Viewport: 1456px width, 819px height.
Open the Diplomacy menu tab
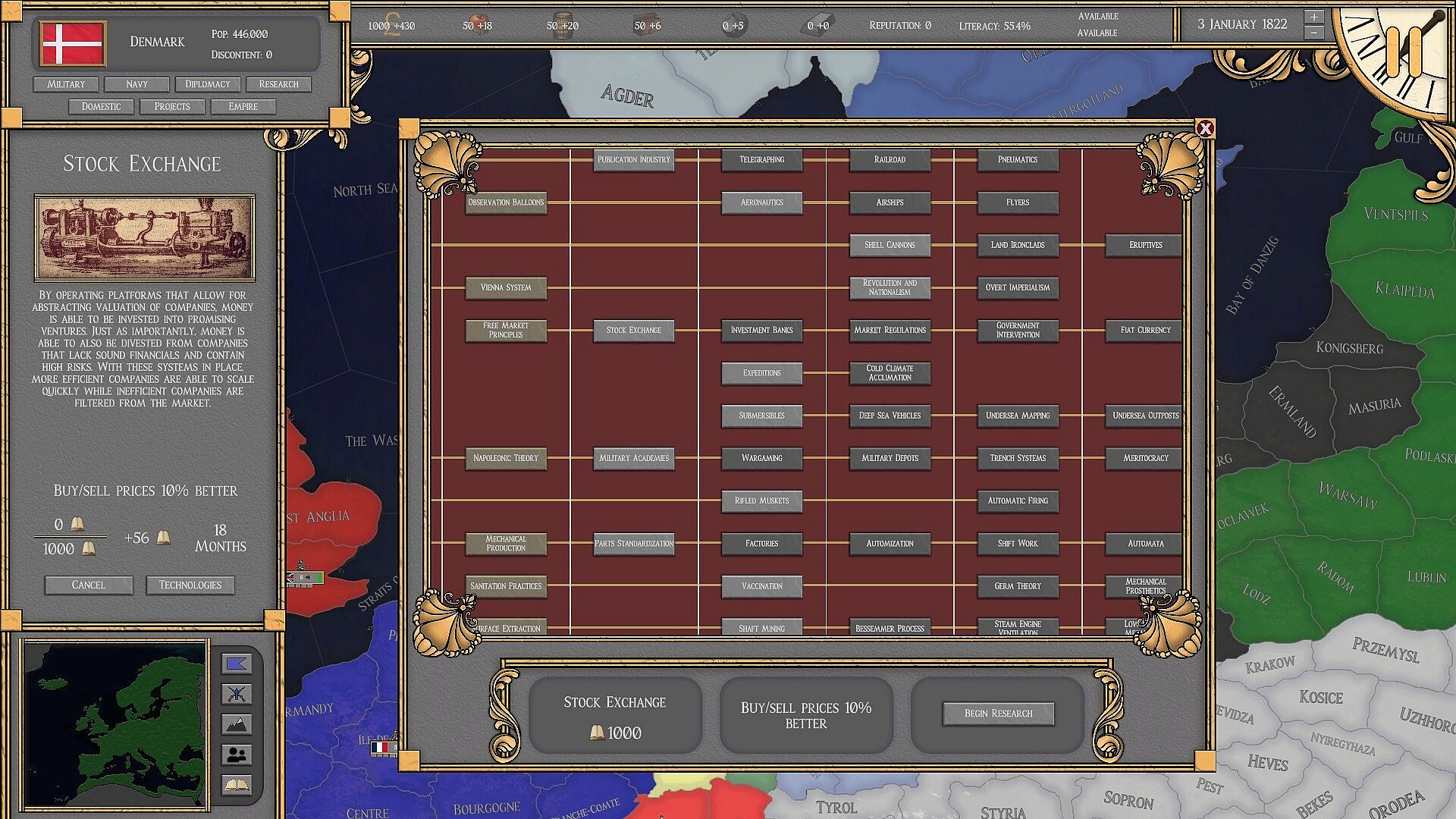[208, 84]
